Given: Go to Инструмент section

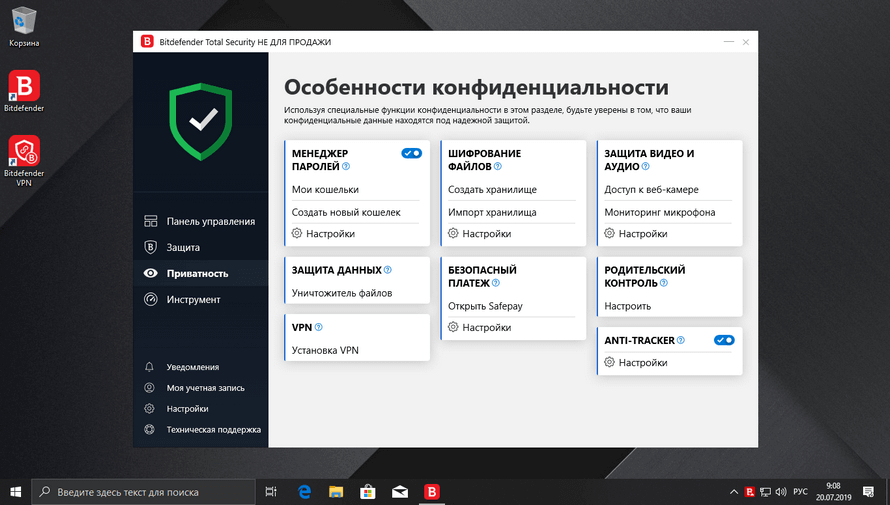Looking at the screenshot, I should (200, 300).
